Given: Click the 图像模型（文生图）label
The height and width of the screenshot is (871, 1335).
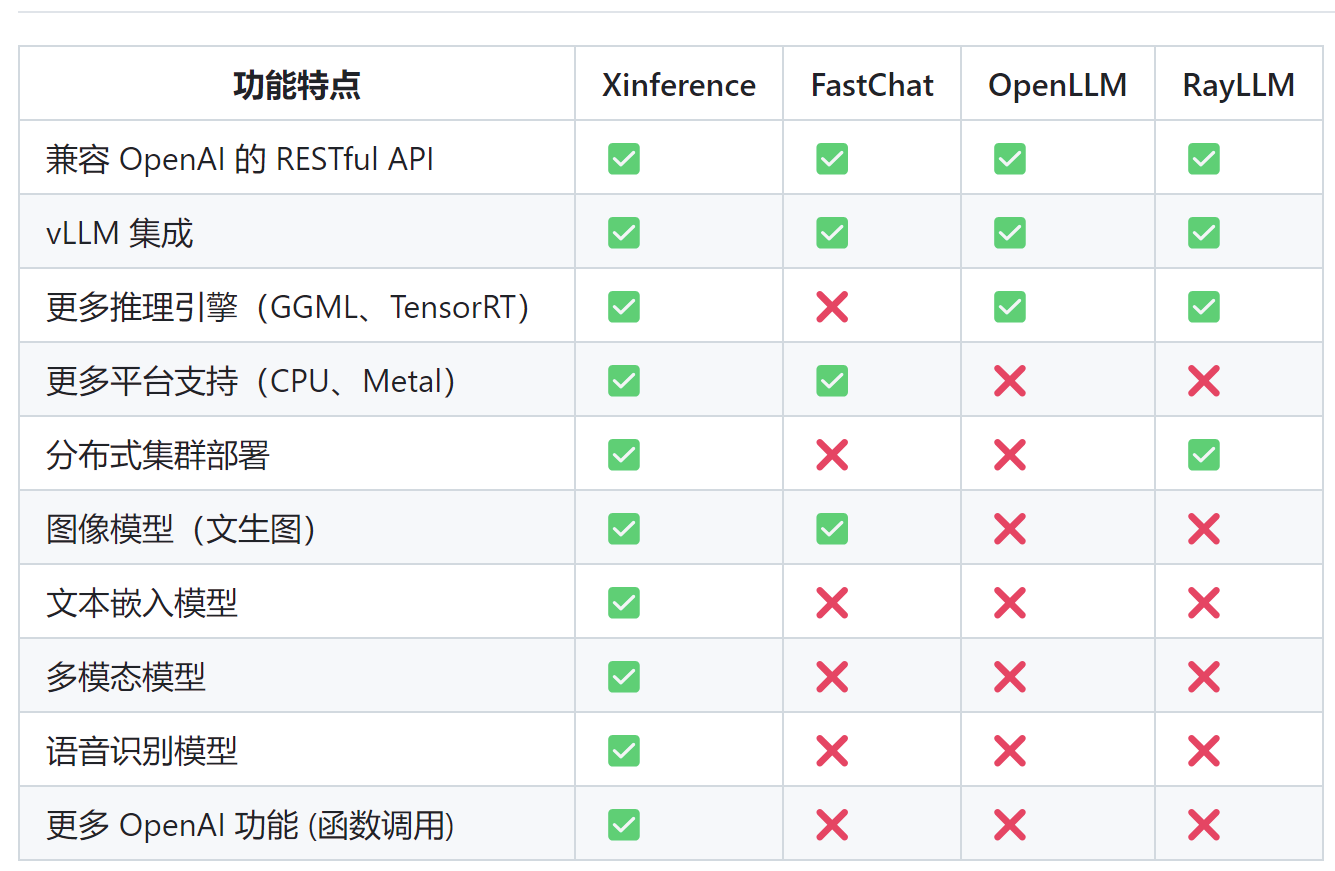Looking at the screenshot, I should coord(182,529).
